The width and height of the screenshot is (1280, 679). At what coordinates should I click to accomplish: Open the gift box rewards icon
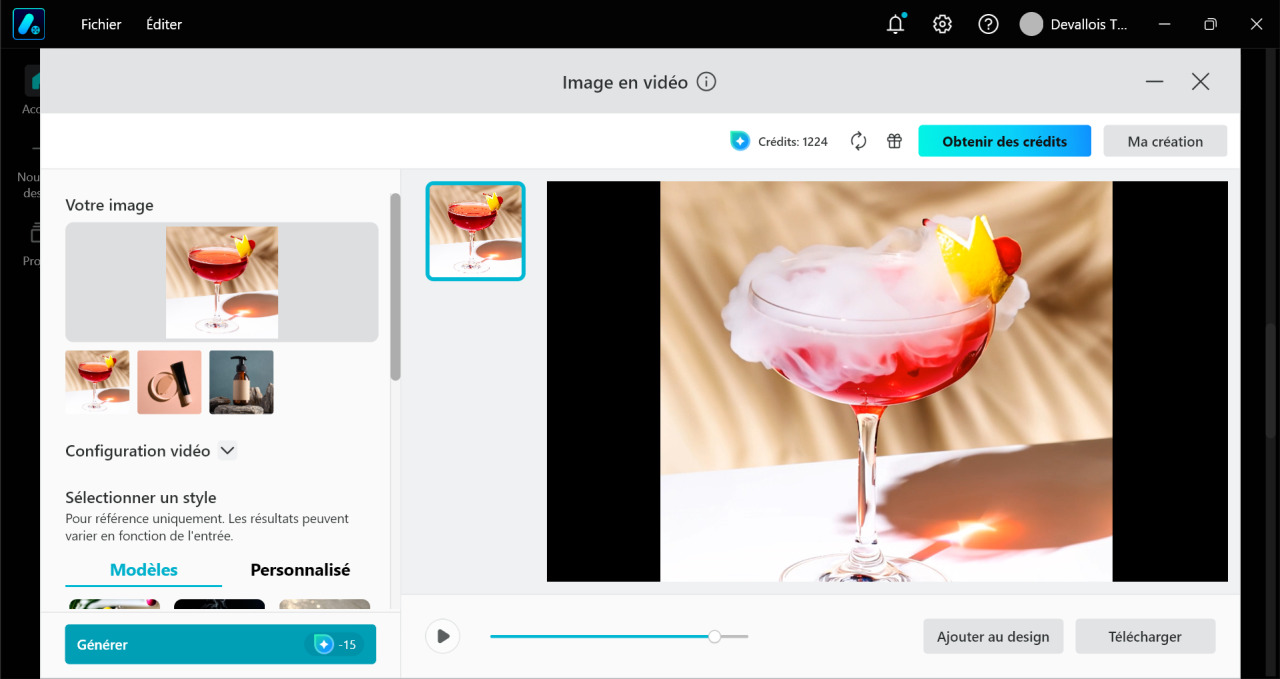tap(895, 141)
